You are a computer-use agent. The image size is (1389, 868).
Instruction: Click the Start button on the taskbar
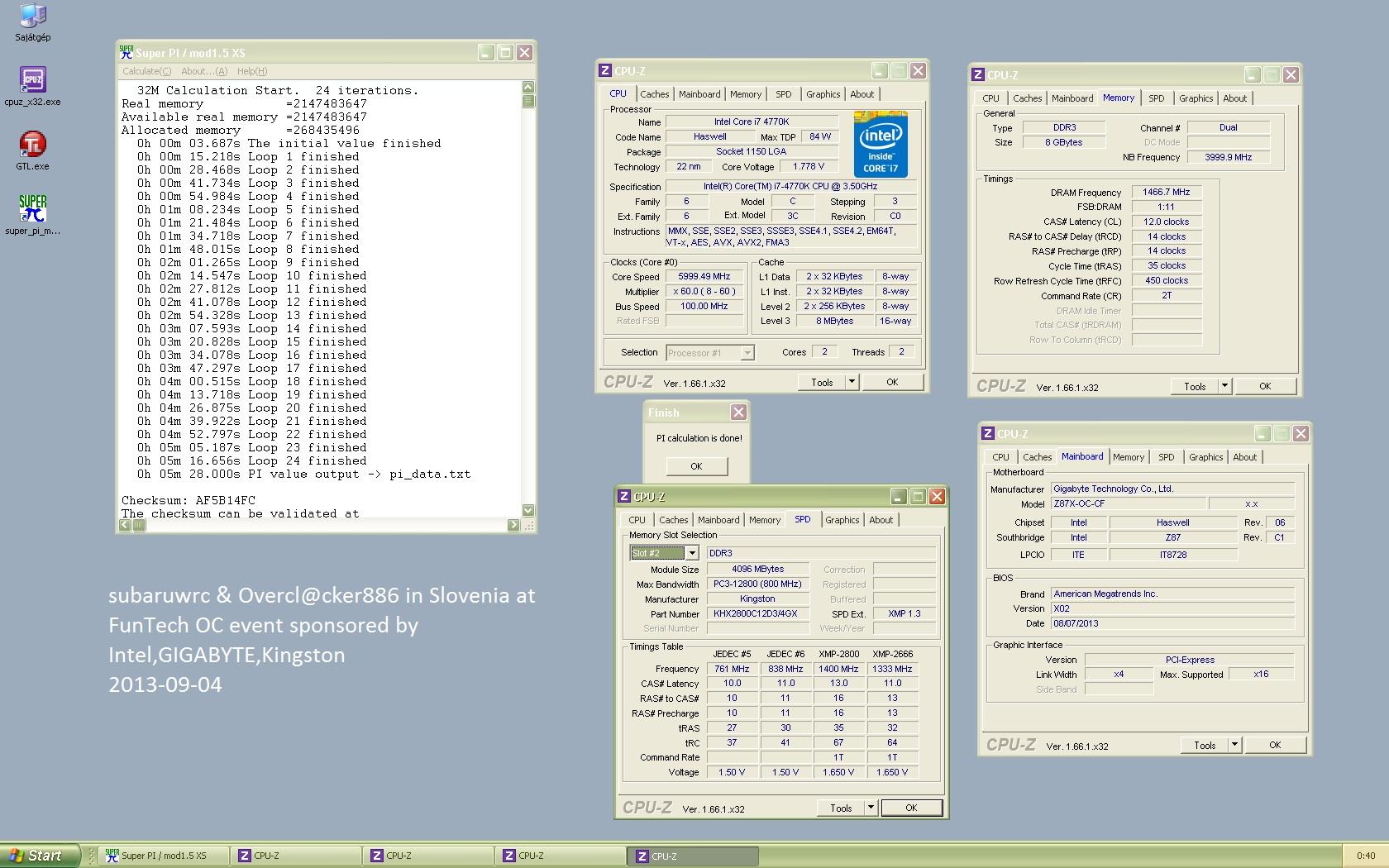[41, 856]
